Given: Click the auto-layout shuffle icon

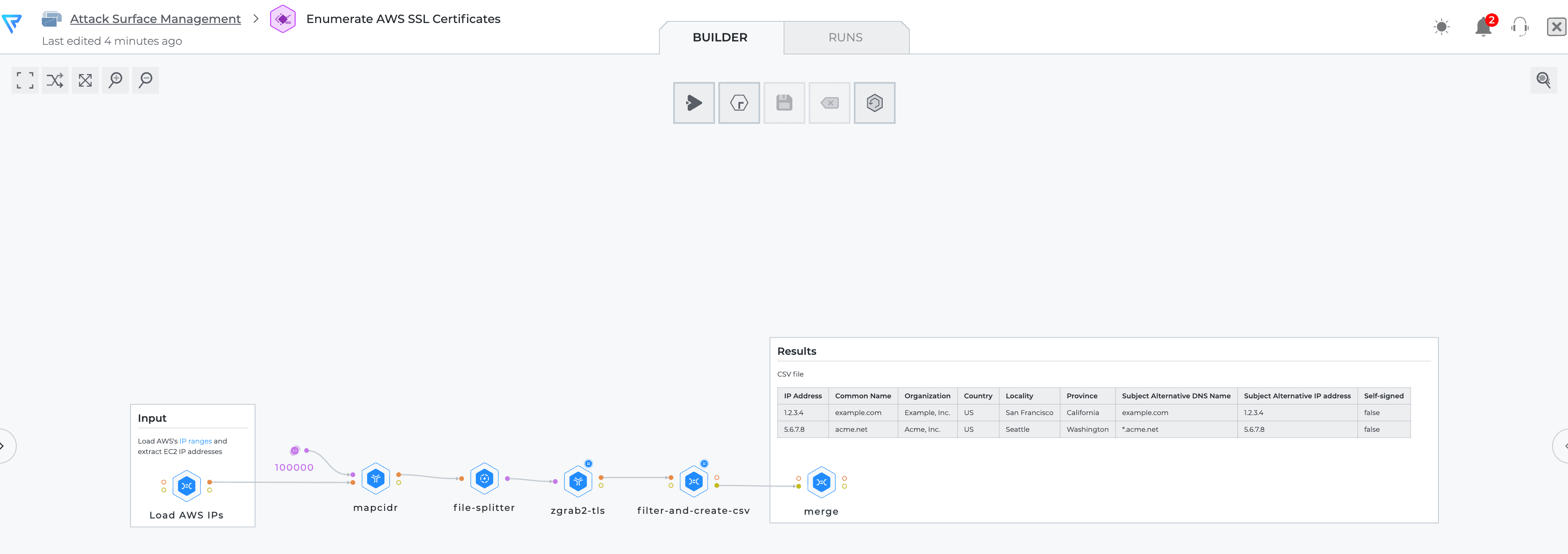Looking at the screenshot, I should 55,80.
